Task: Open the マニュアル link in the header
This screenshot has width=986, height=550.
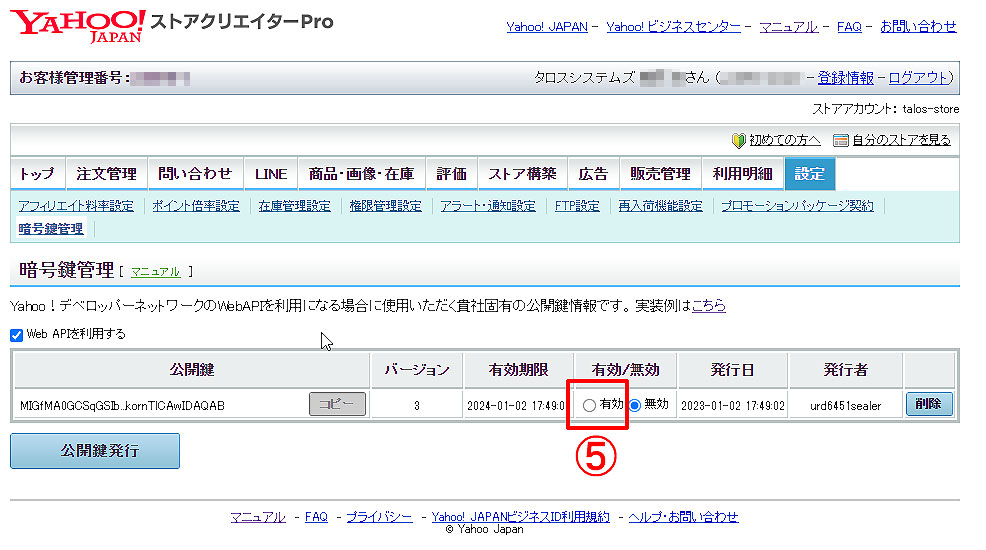Action: 788,27
